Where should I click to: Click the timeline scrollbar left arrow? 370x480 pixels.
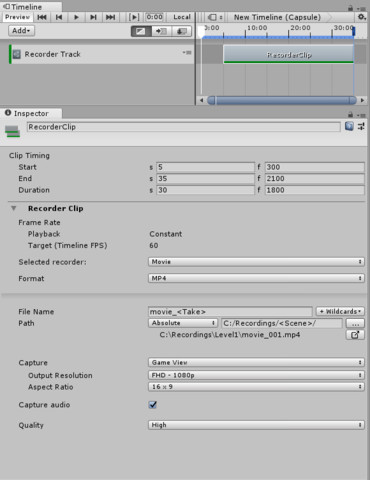tap(201, 100)
